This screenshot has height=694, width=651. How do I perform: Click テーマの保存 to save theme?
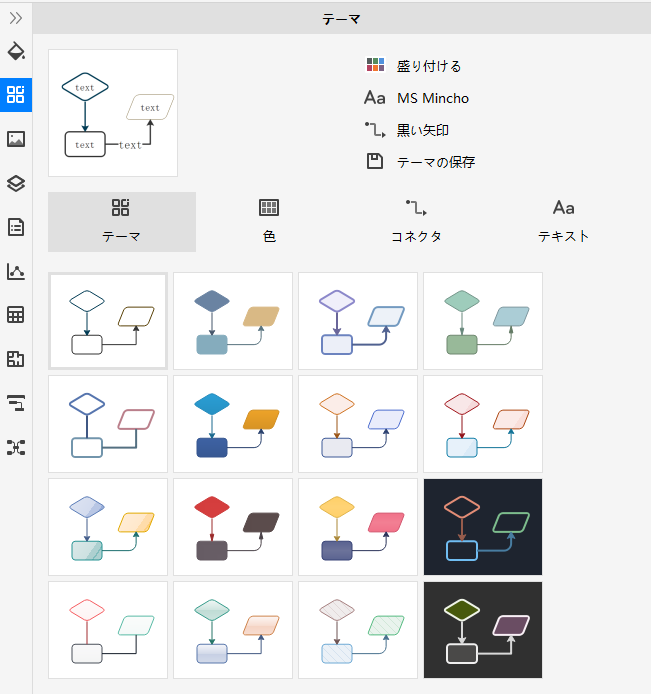pos(436,162)
